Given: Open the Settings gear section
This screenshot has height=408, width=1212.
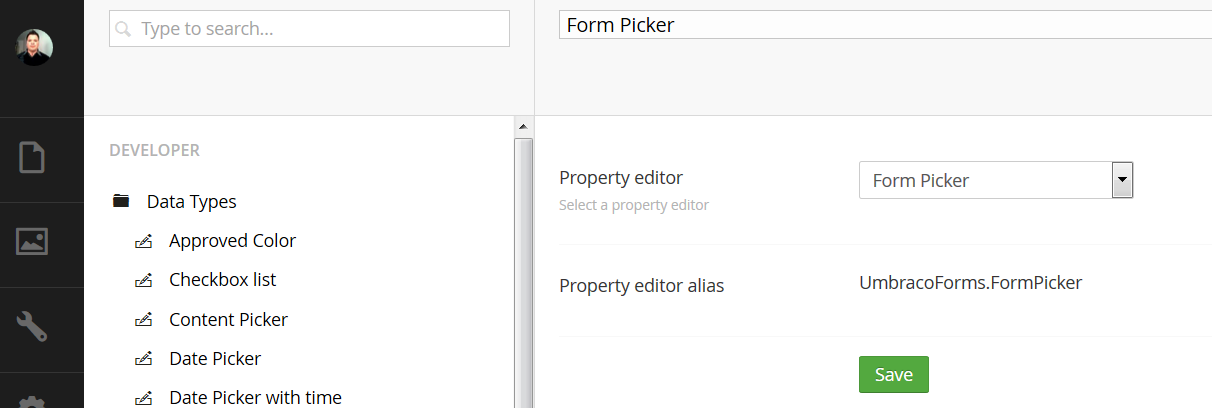Looking at the screenshot, I should 32,401.
